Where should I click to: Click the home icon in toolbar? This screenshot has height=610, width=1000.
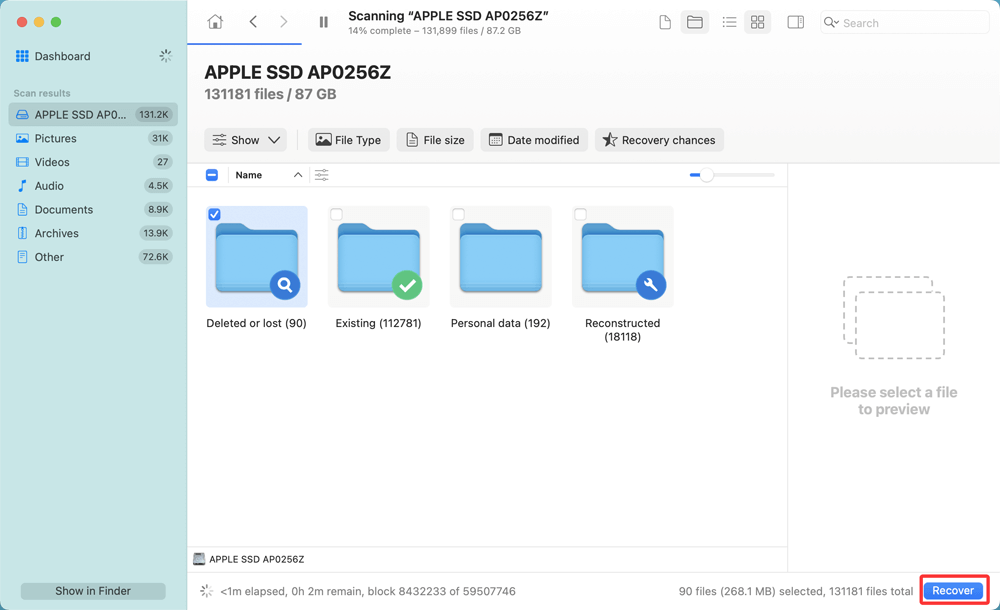pyautogui.click(x=214, y=21)
